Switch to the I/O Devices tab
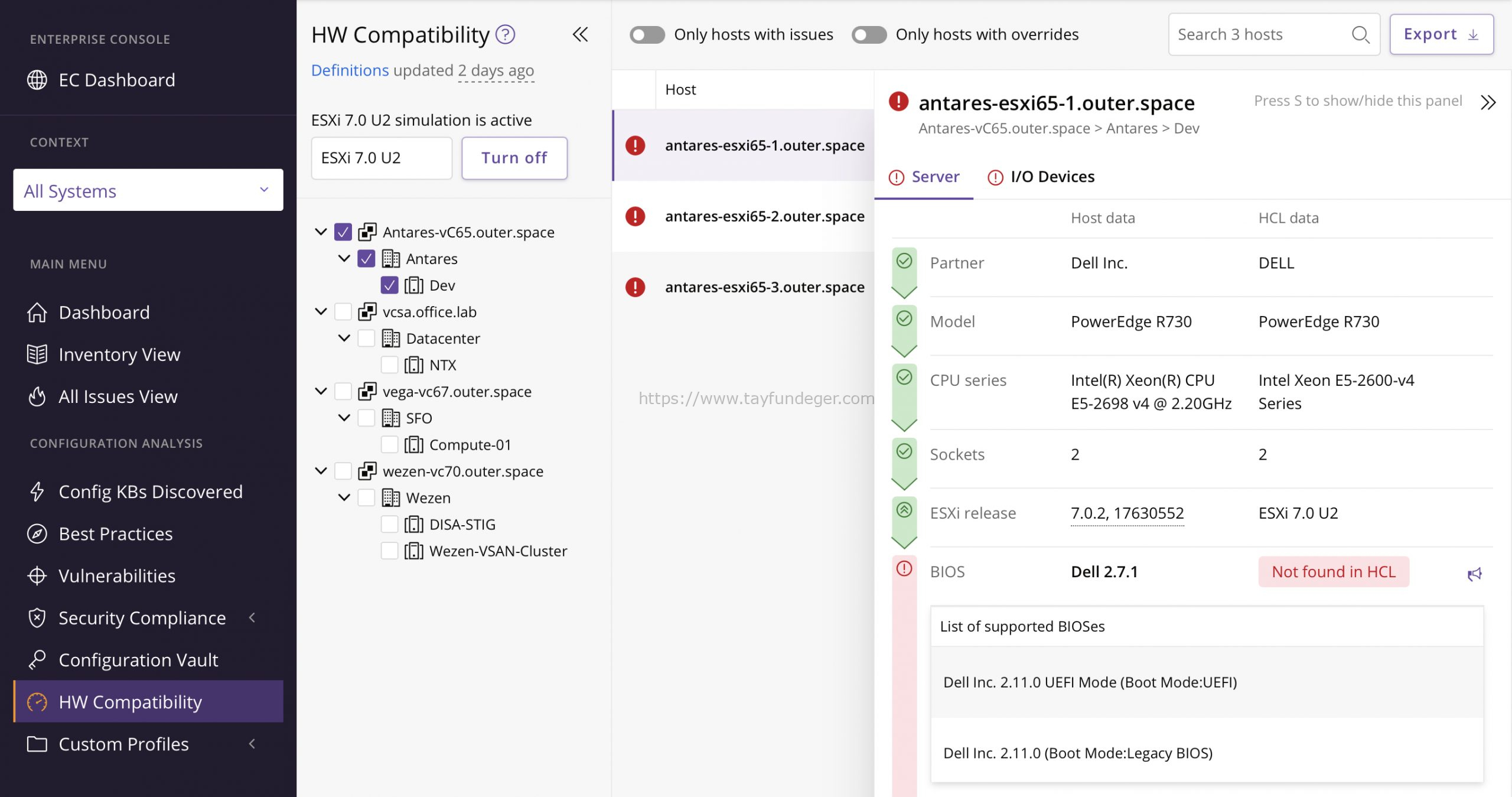Image resolution: width=1512 pixels, height=797 pixels. point(1041,177)
